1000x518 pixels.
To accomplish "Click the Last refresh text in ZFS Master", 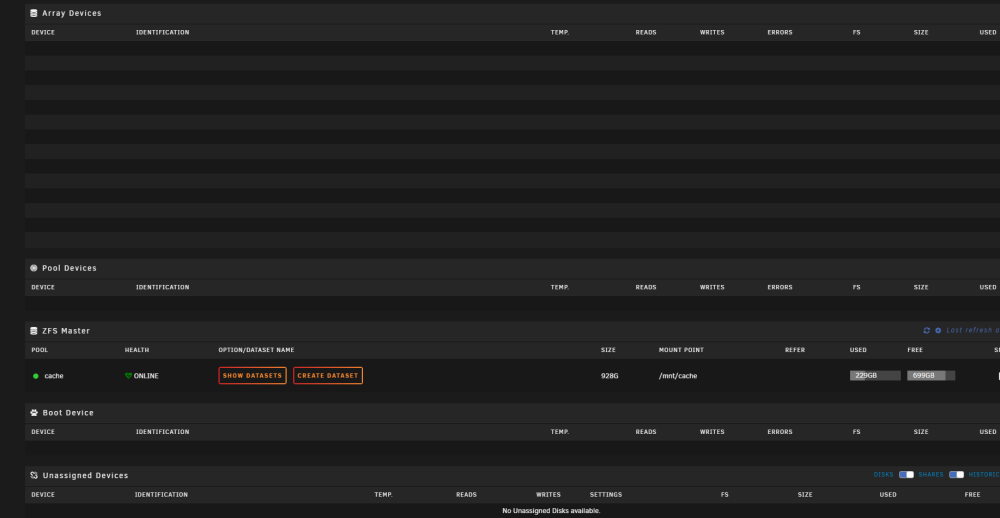I will 973,330.
